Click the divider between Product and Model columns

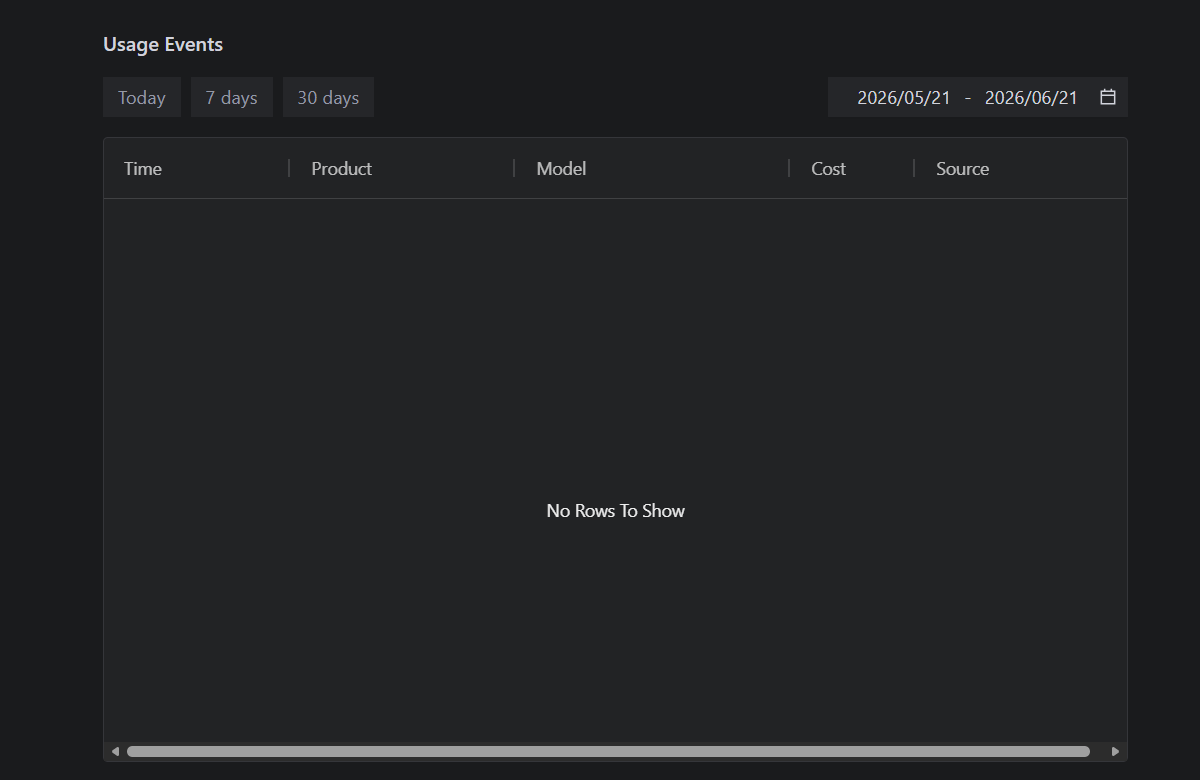(x=514, y=168)
